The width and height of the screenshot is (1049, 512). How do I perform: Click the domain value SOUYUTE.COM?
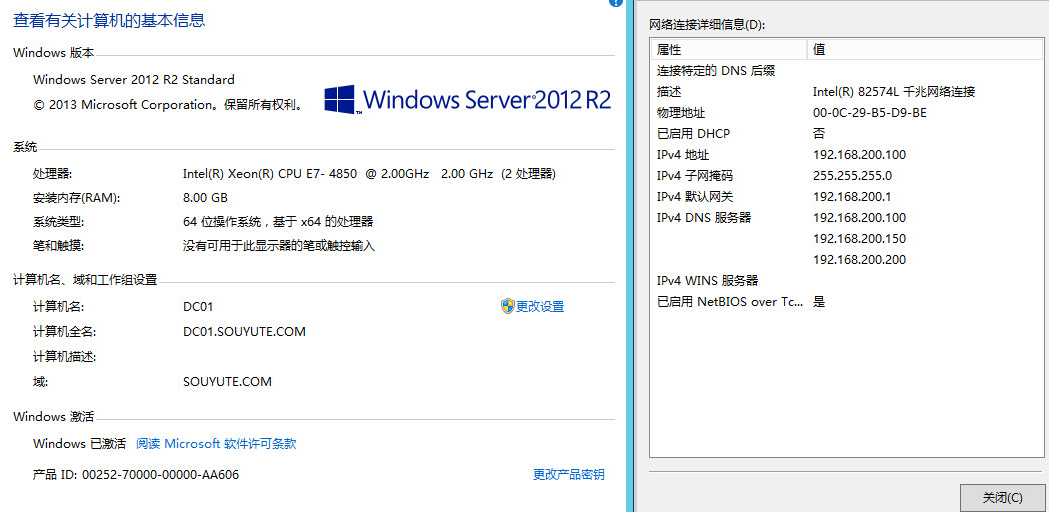click(227, 381)
